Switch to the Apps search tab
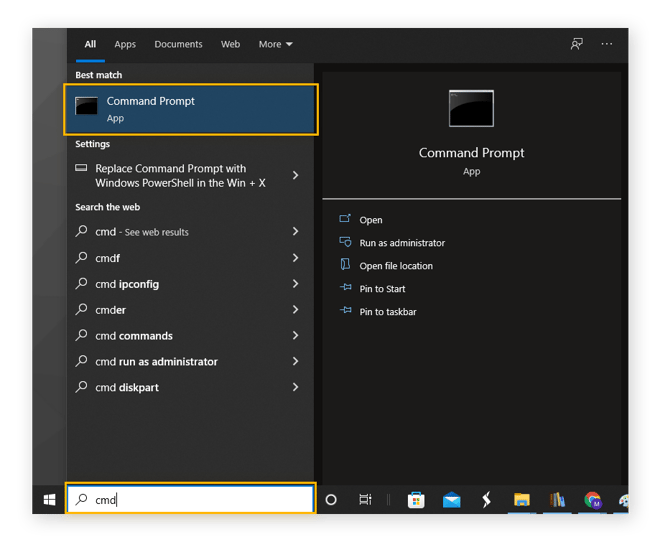 click(x=125, y=44)
